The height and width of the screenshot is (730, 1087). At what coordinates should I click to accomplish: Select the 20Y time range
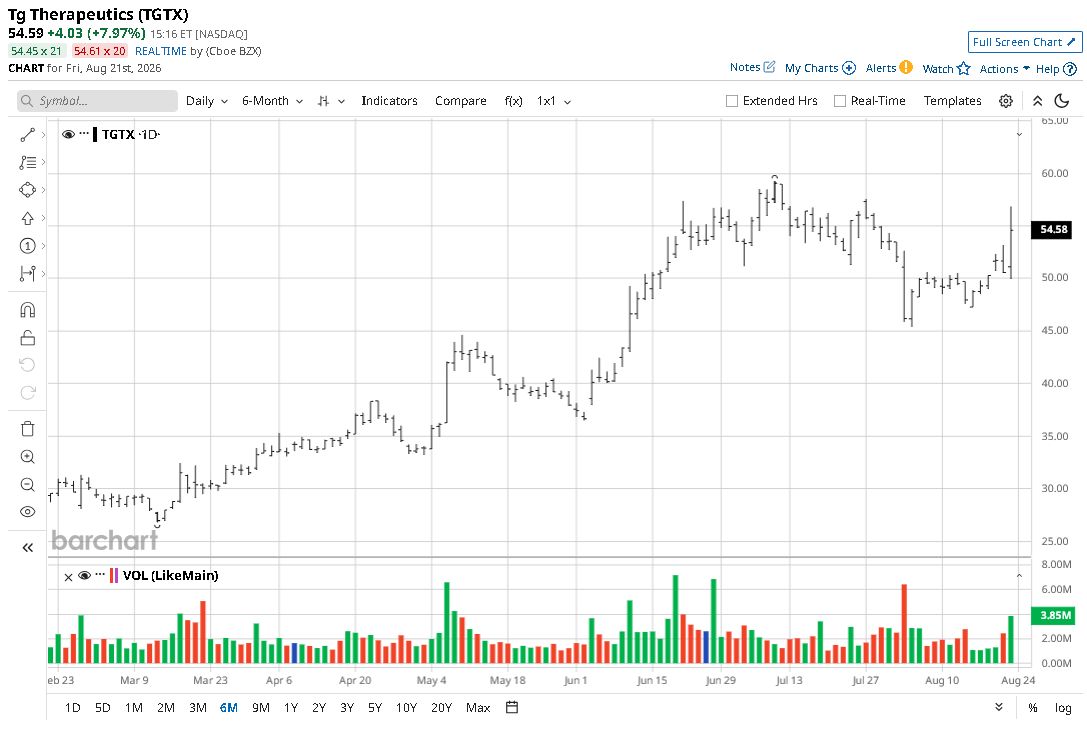pos(441,708)
